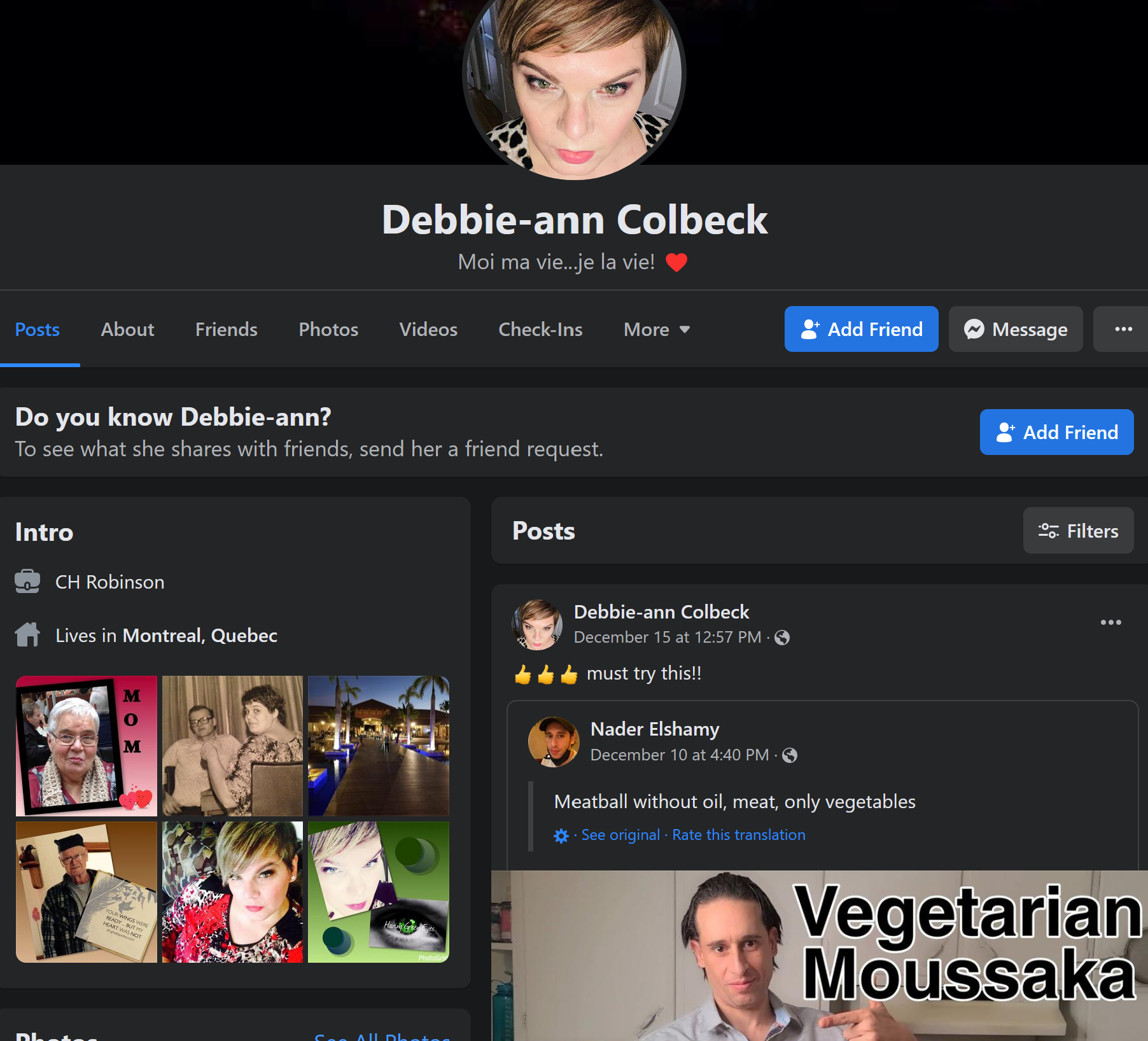Open the selfie in red floral top
The width and height of the screenshot is (1148, 1041).
coord(232,892)
